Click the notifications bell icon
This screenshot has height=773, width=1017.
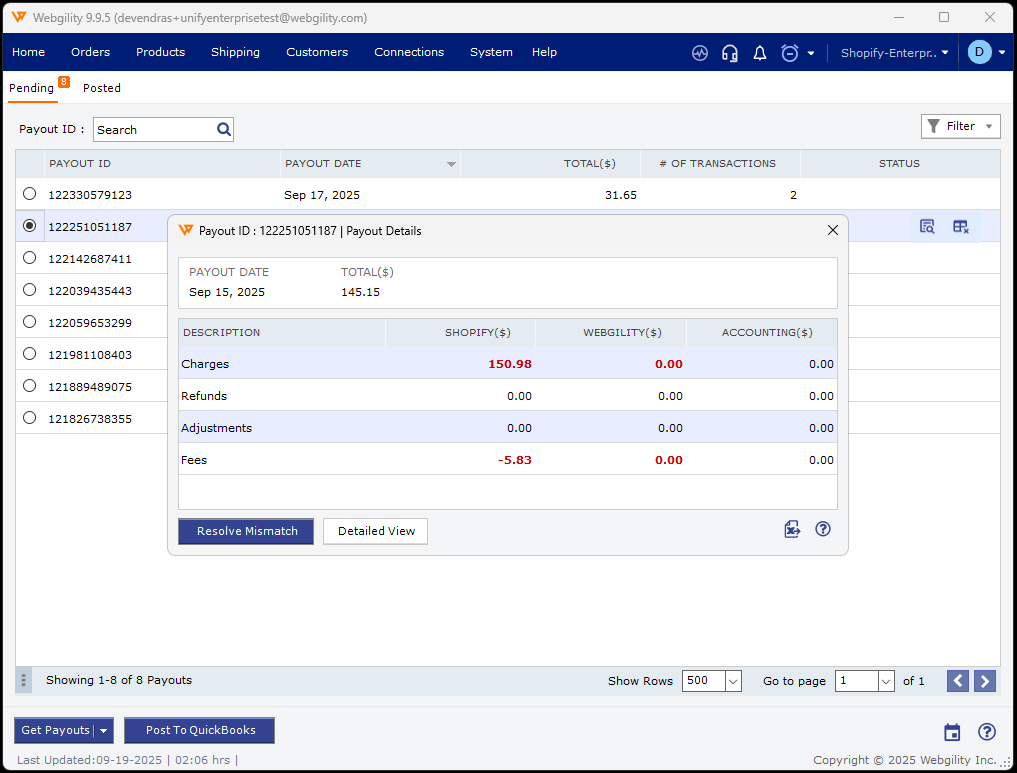click(760, 53)
